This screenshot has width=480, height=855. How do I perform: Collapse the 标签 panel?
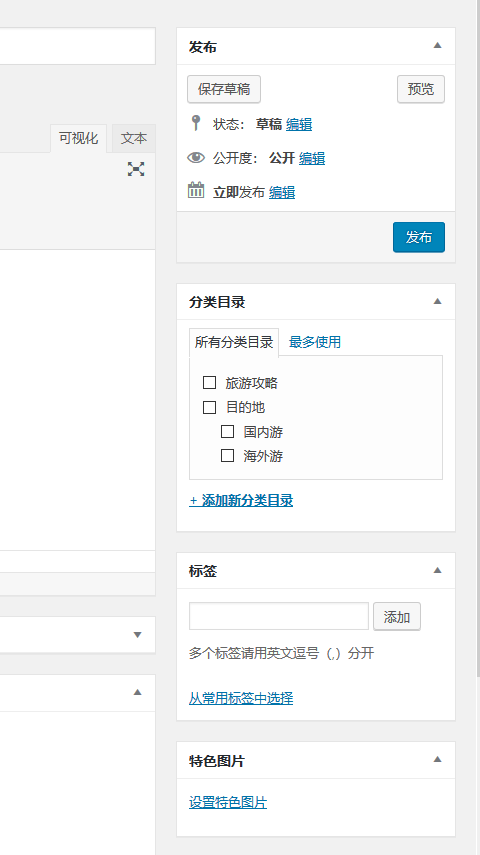point(437,570)
